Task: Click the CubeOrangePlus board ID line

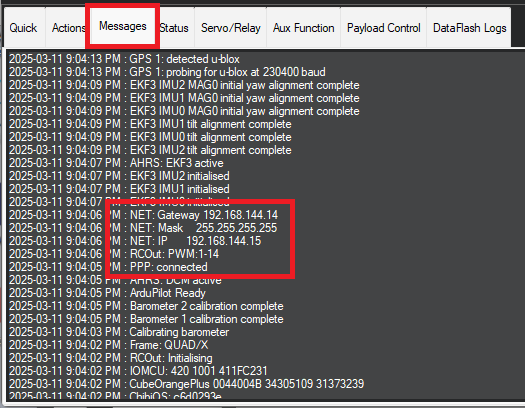Action: tap(186, 384)
